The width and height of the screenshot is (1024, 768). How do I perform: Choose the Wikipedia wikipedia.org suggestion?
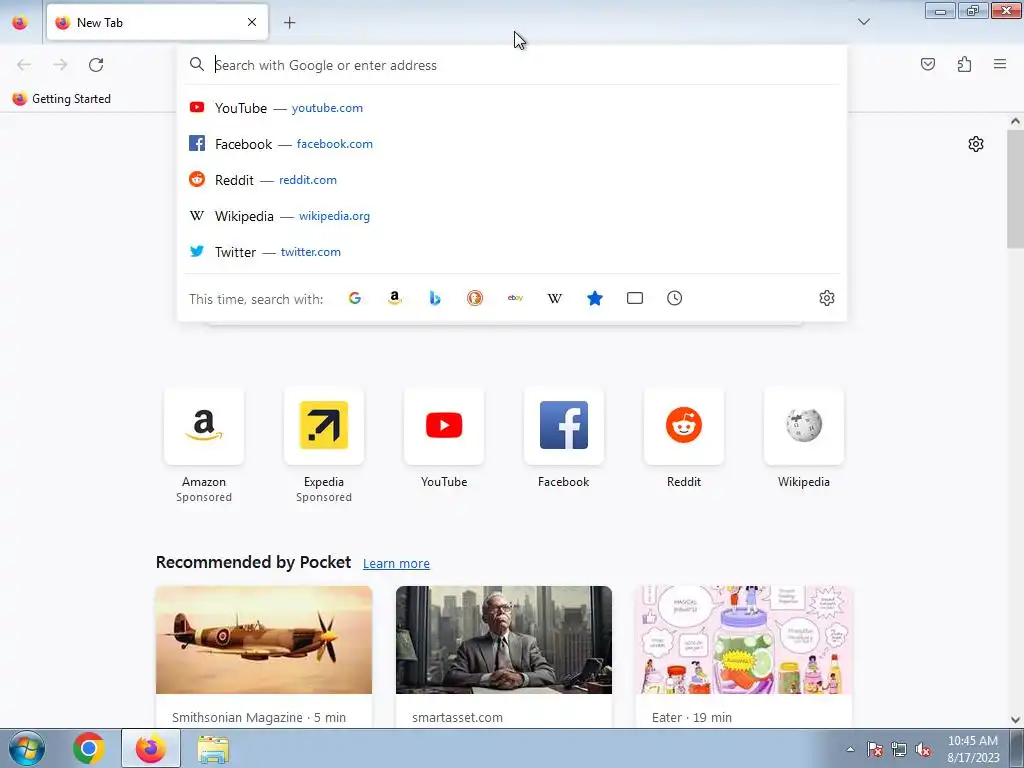click(512, 216)
